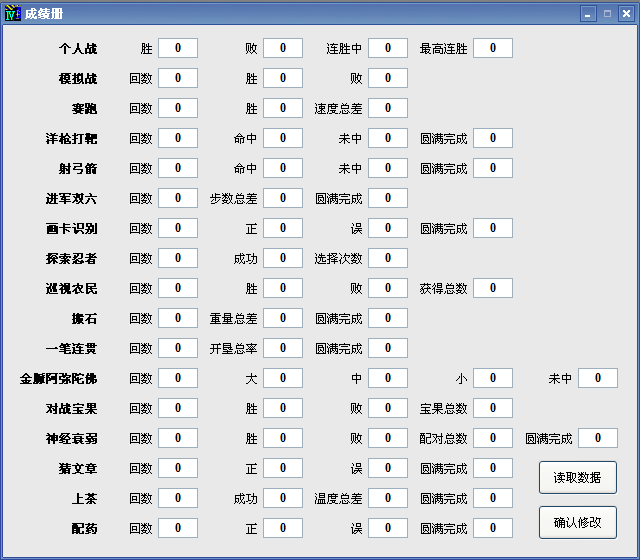This screenshot has width=640, height=560.
Task: Minimize the 成绩册 window
Action: 588,14
